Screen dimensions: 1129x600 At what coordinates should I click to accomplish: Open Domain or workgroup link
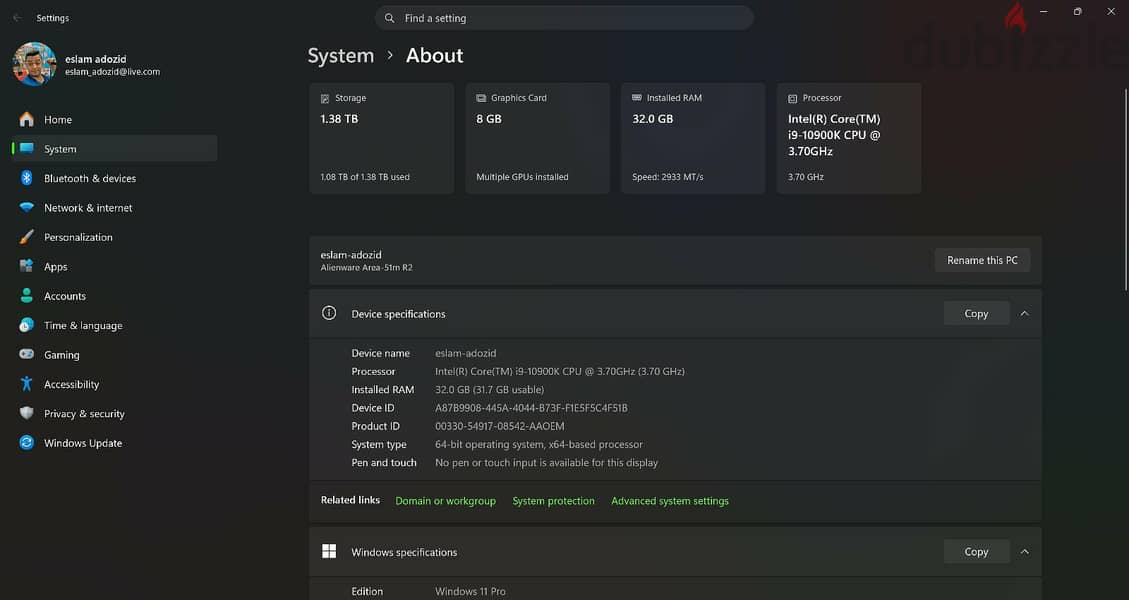point(446,501)
